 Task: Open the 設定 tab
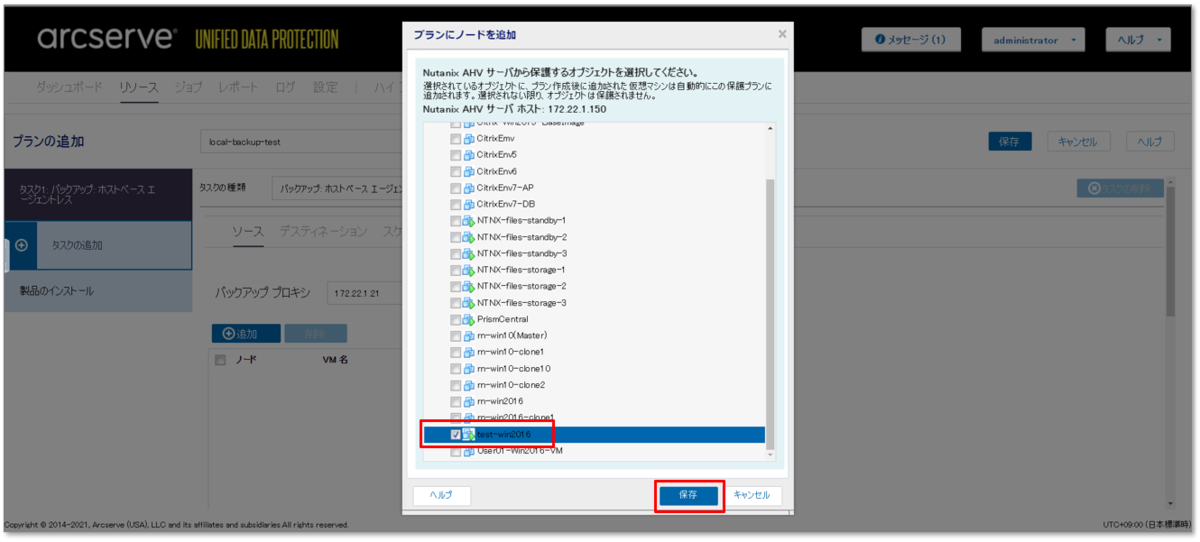(x=325, y=87)
